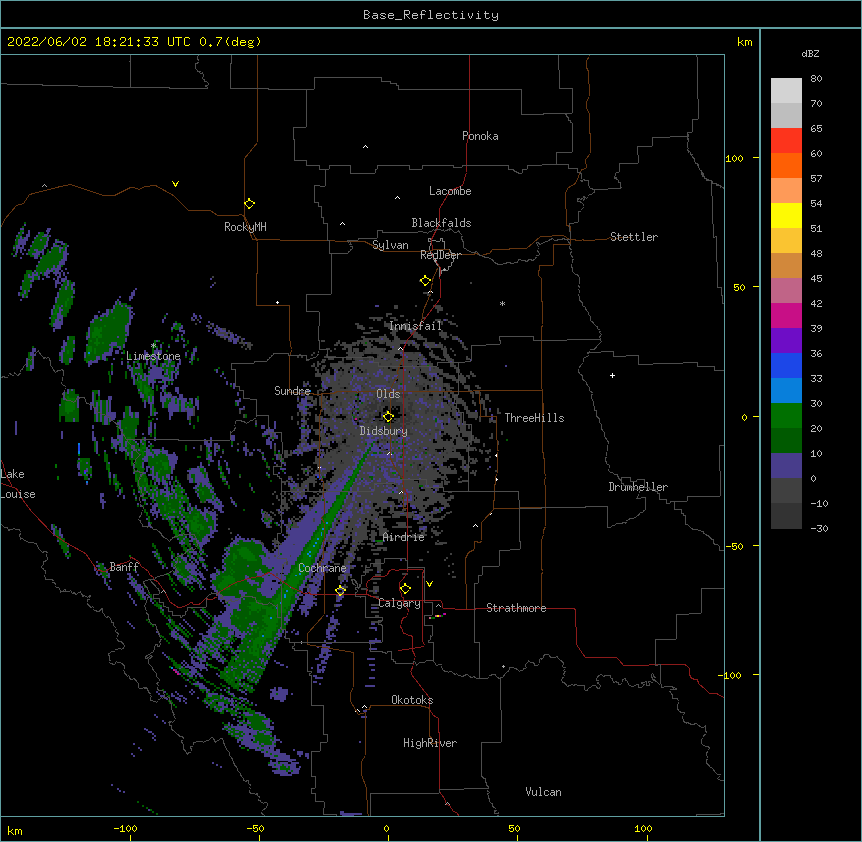The height and width of the screenshot is (842, 862).
Task: Click the light gray 70-80 dBZ swatch
Action: pos(786,91)
